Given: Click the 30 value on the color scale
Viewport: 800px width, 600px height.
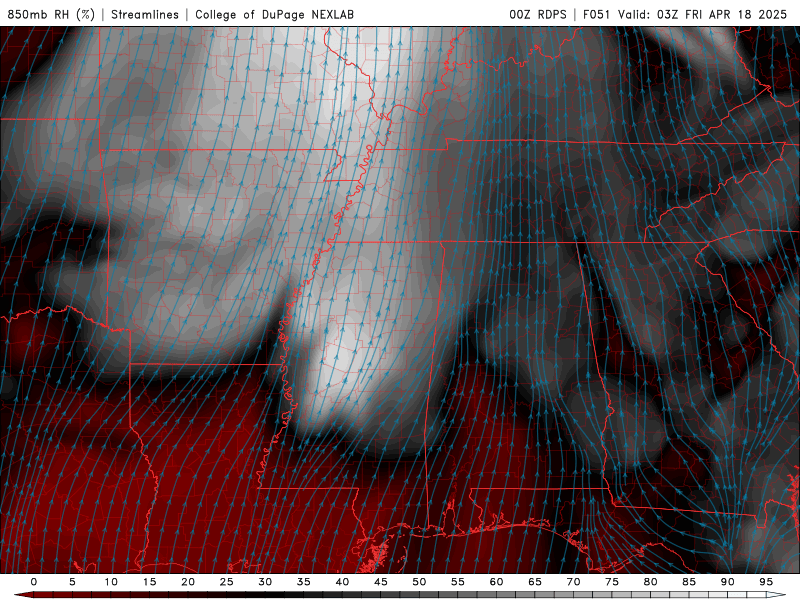Looking at the screenshot, I should point(265,582).
